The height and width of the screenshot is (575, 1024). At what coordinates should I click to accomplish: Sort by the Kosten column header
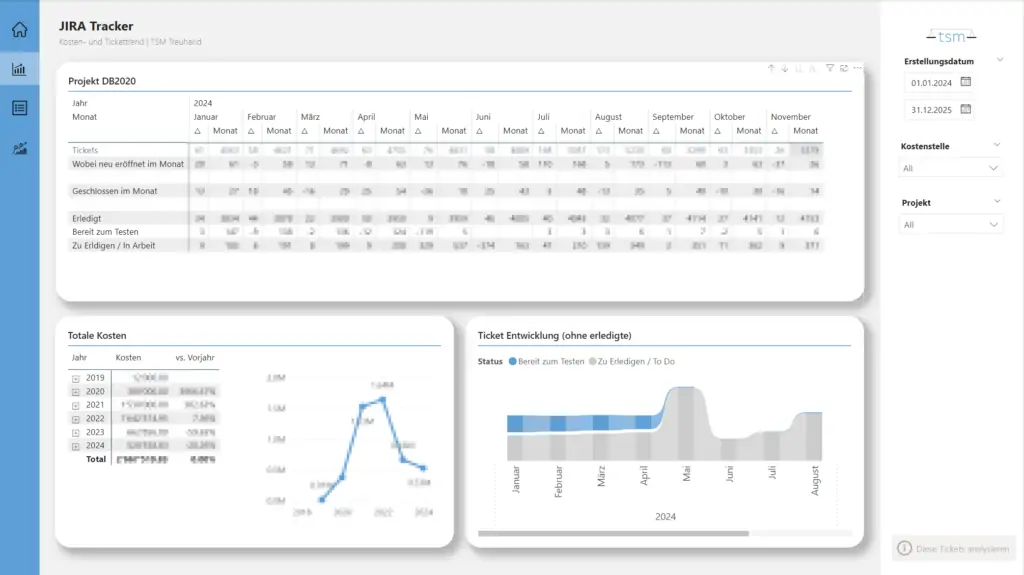point(128,357)
